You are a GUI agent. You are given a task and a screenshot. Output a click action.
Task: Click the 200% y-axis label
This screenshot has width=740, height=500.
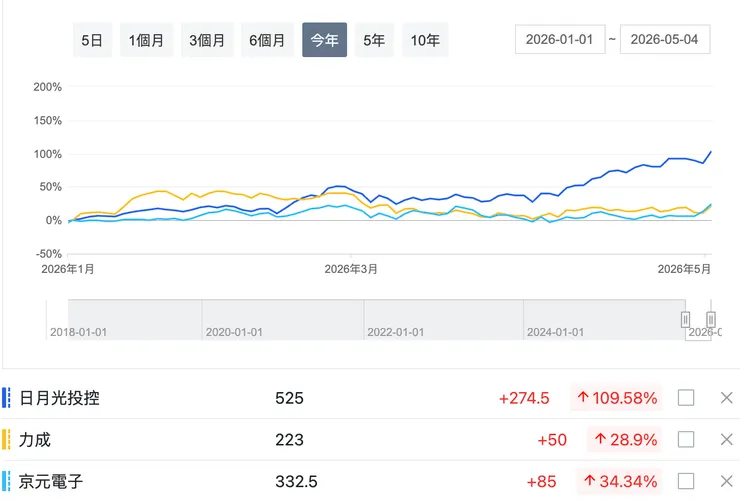(x=48, y=87)
